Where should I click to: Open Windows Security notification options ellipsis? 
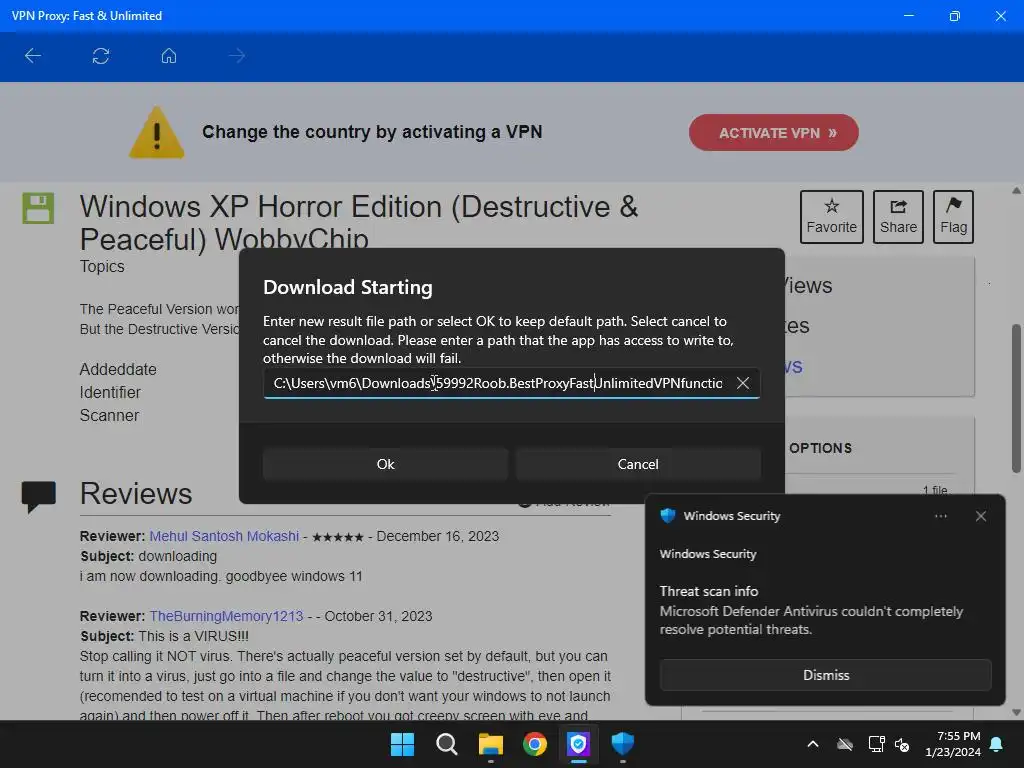point(940,517)
